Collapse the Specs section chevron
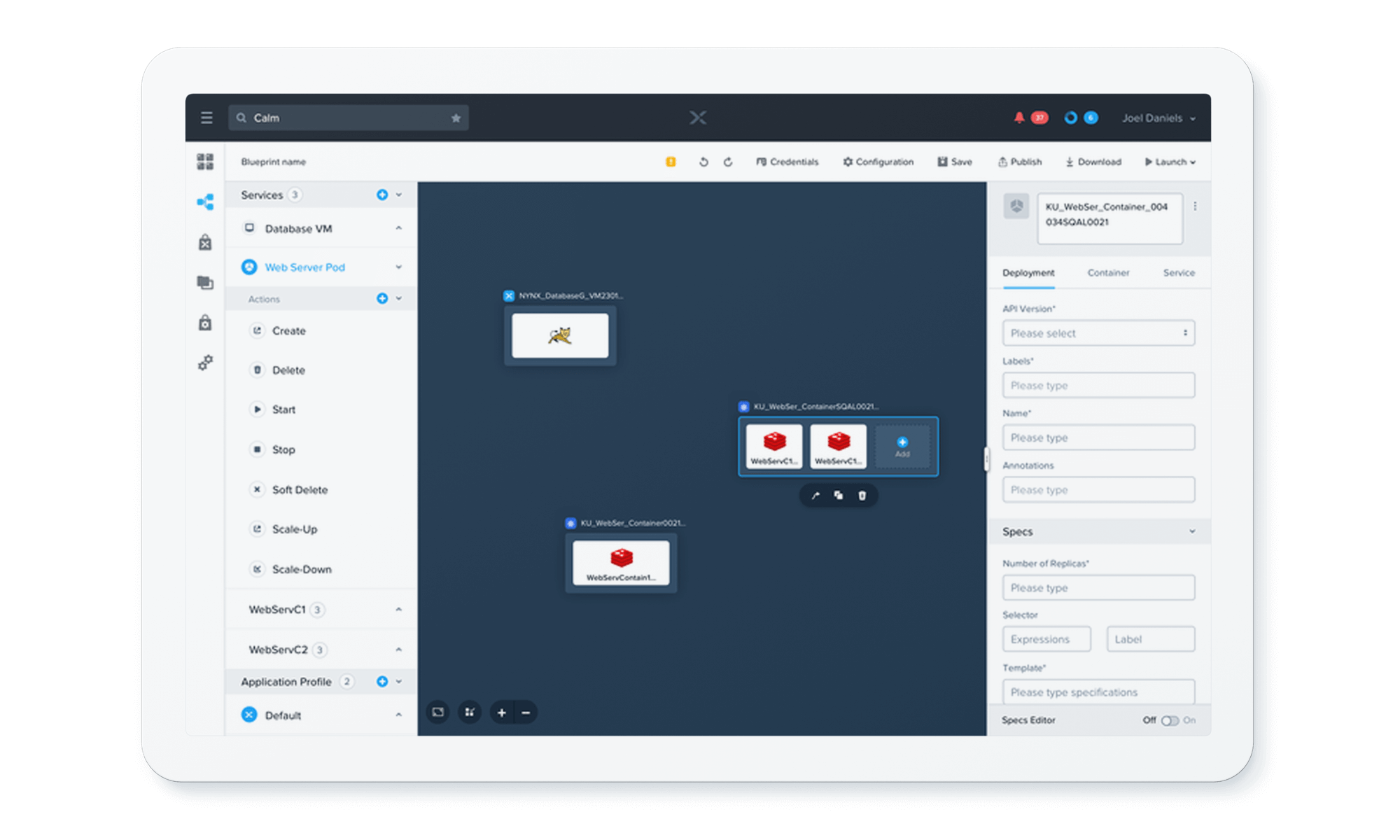This screenshot has height=840, width=1400. pos(1192,531)
